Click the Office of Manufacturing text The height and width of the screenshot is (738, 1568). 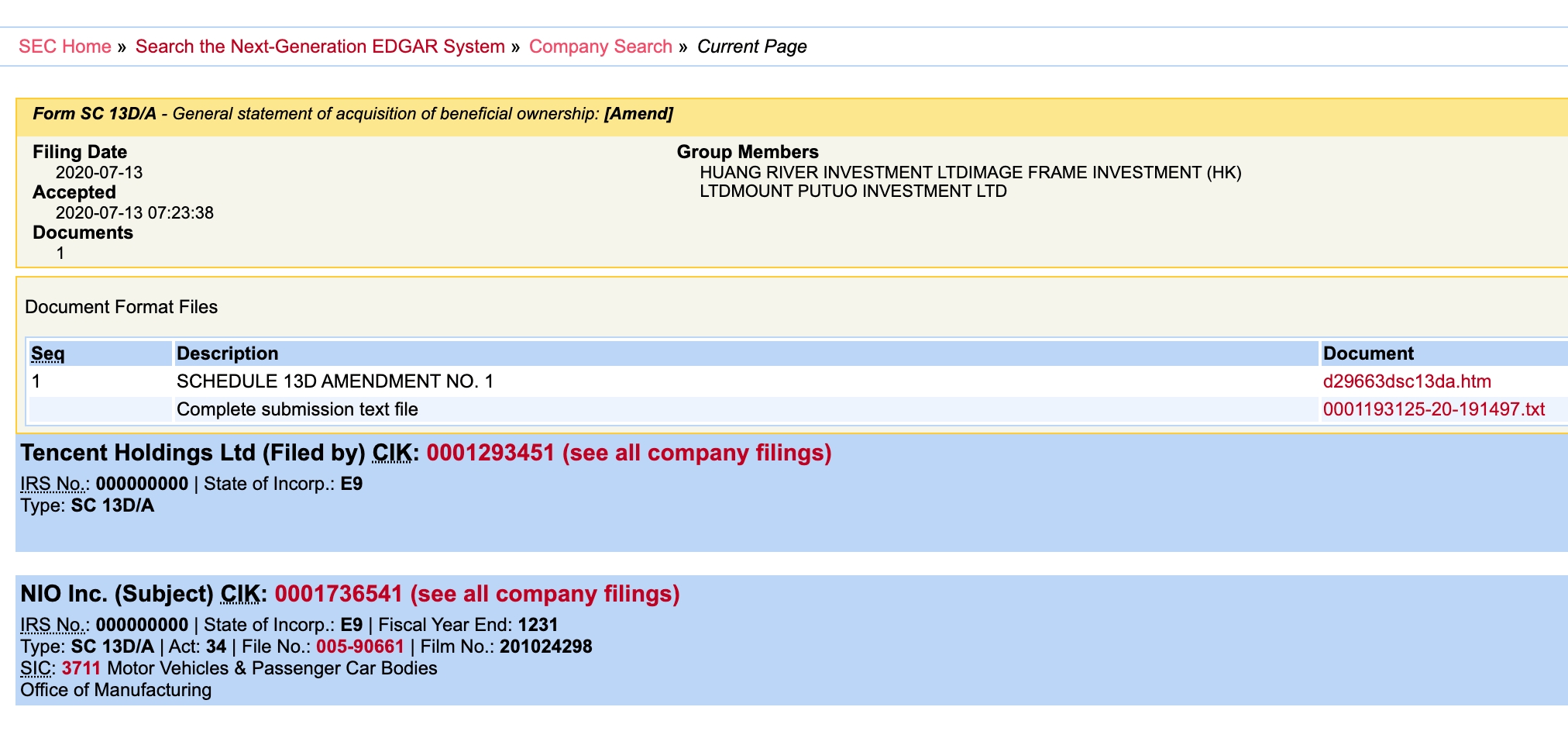pyautogui.click(x=116, y=690)
